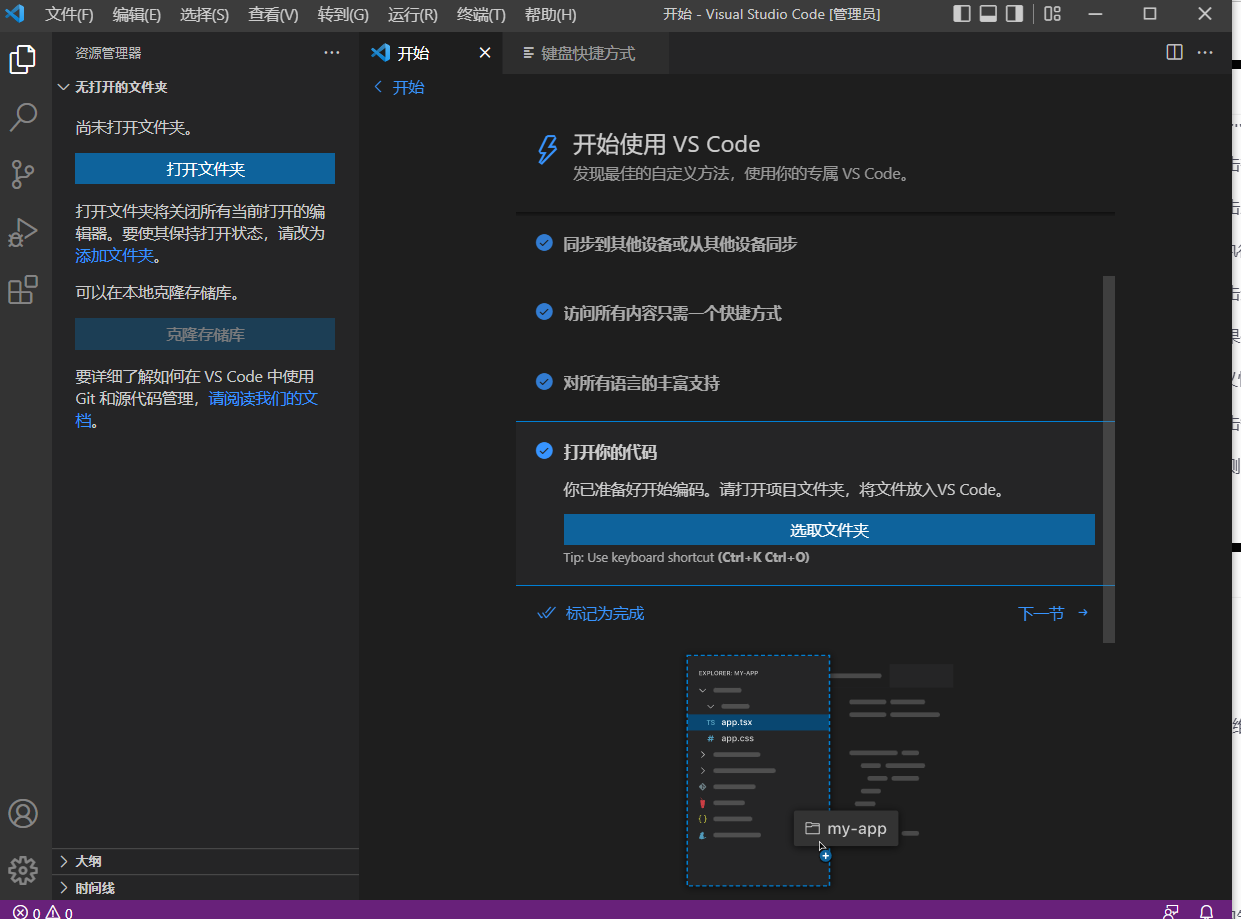Open the Explorer view in activity bar

click(x=23, y=60)
